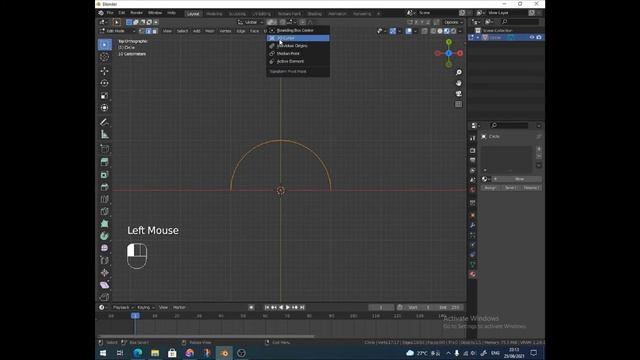Toggle auto keying record button
640x360 pixels.
[251, 307]
